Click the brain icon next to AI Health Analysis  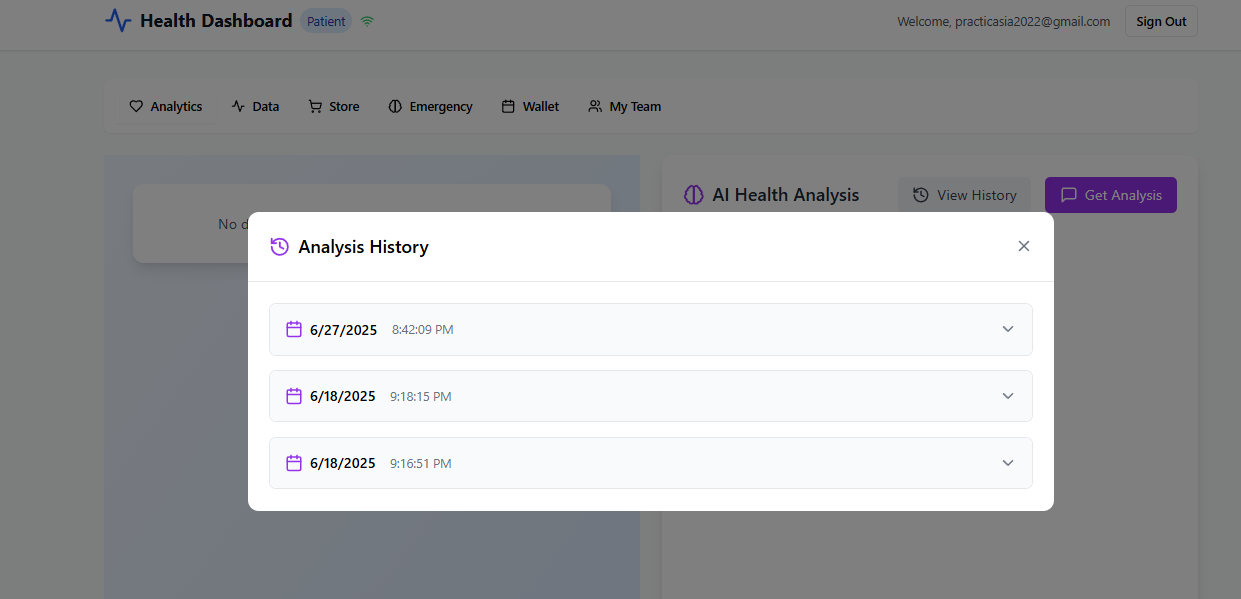[694, 195]
